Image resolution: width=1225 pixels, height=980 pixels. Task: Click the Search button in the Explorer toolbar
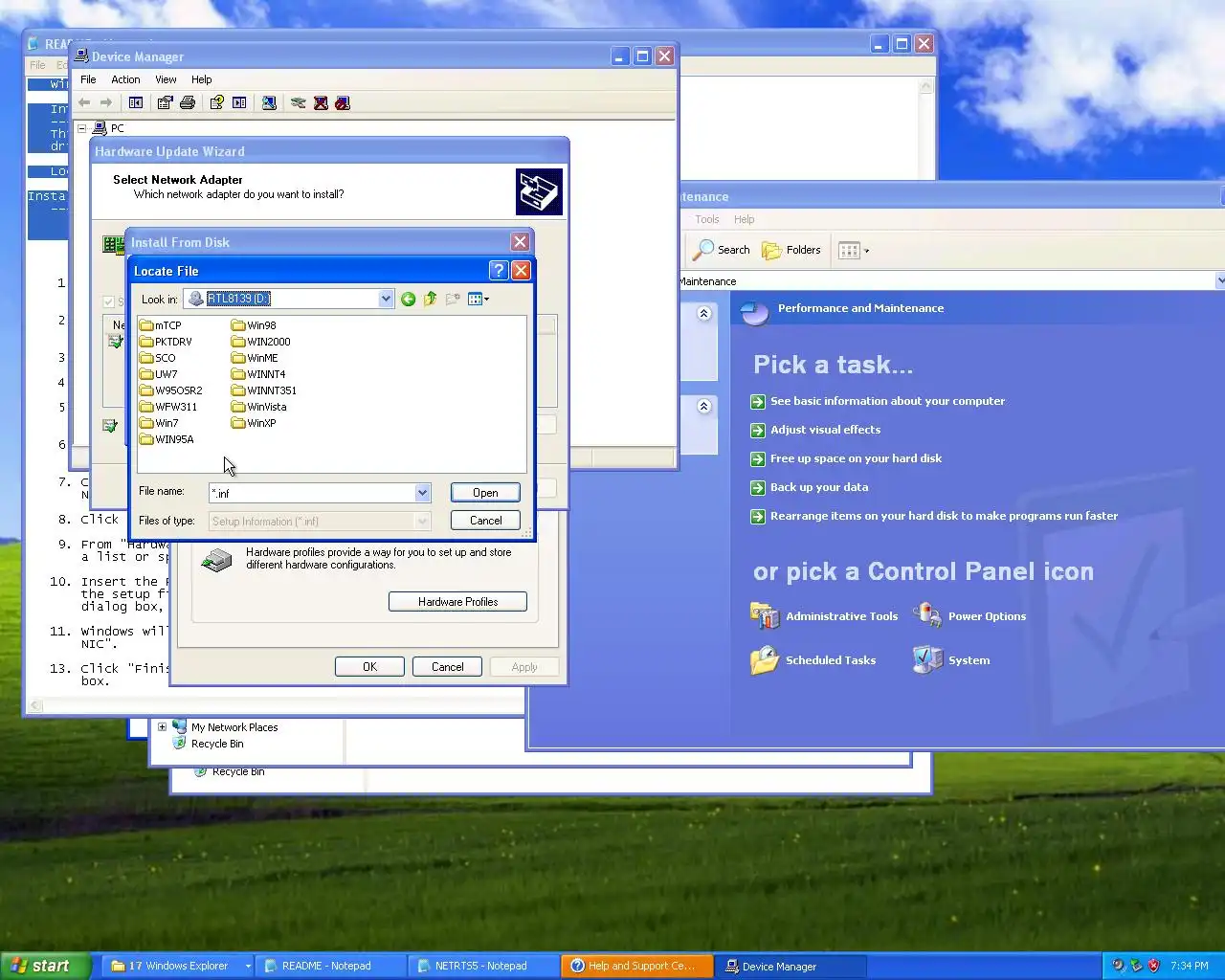[722, 251]
